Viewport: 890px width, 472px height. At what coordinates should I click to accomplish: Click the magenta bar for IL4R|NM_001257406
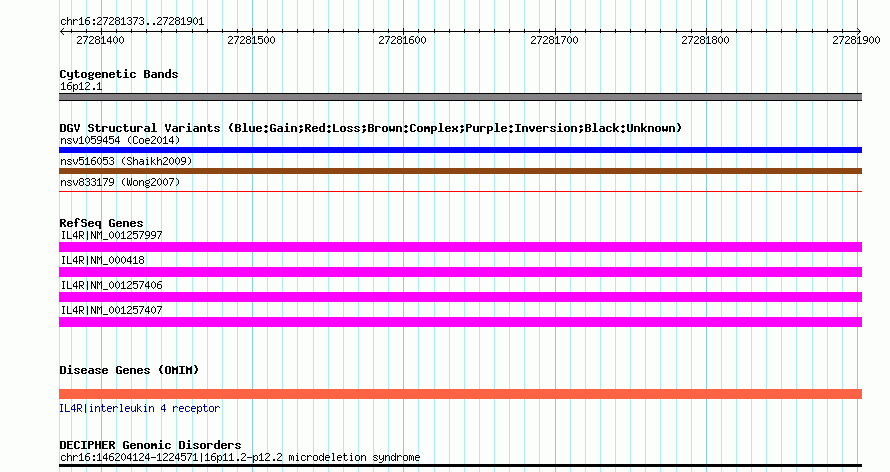[x=460, y=297]
